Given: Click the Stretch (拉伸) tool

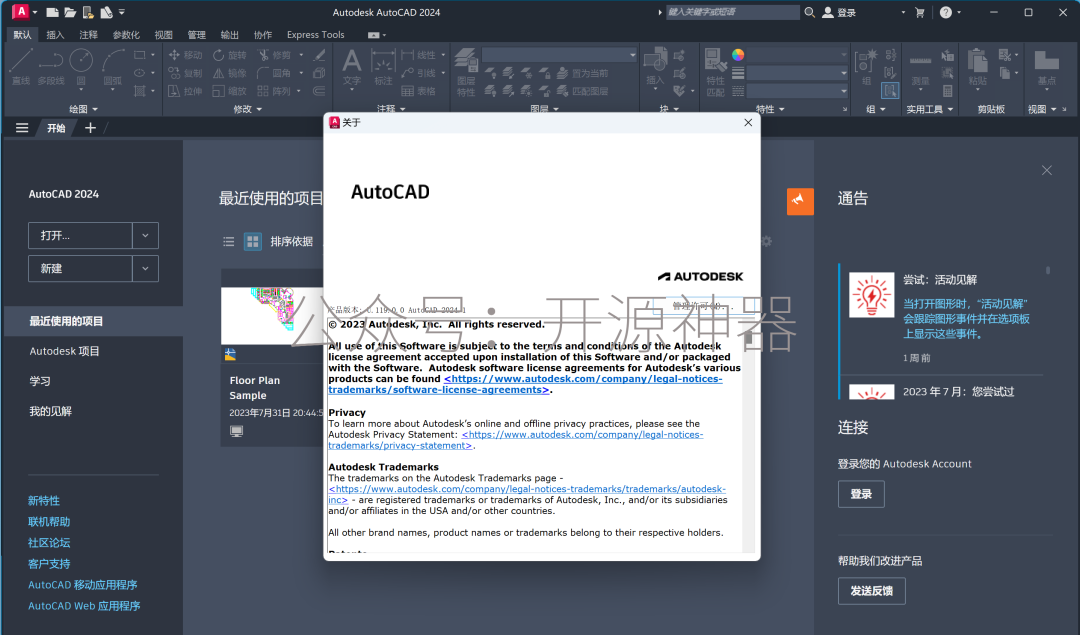Looking at the screenshot, I should [x=185, y=91].
